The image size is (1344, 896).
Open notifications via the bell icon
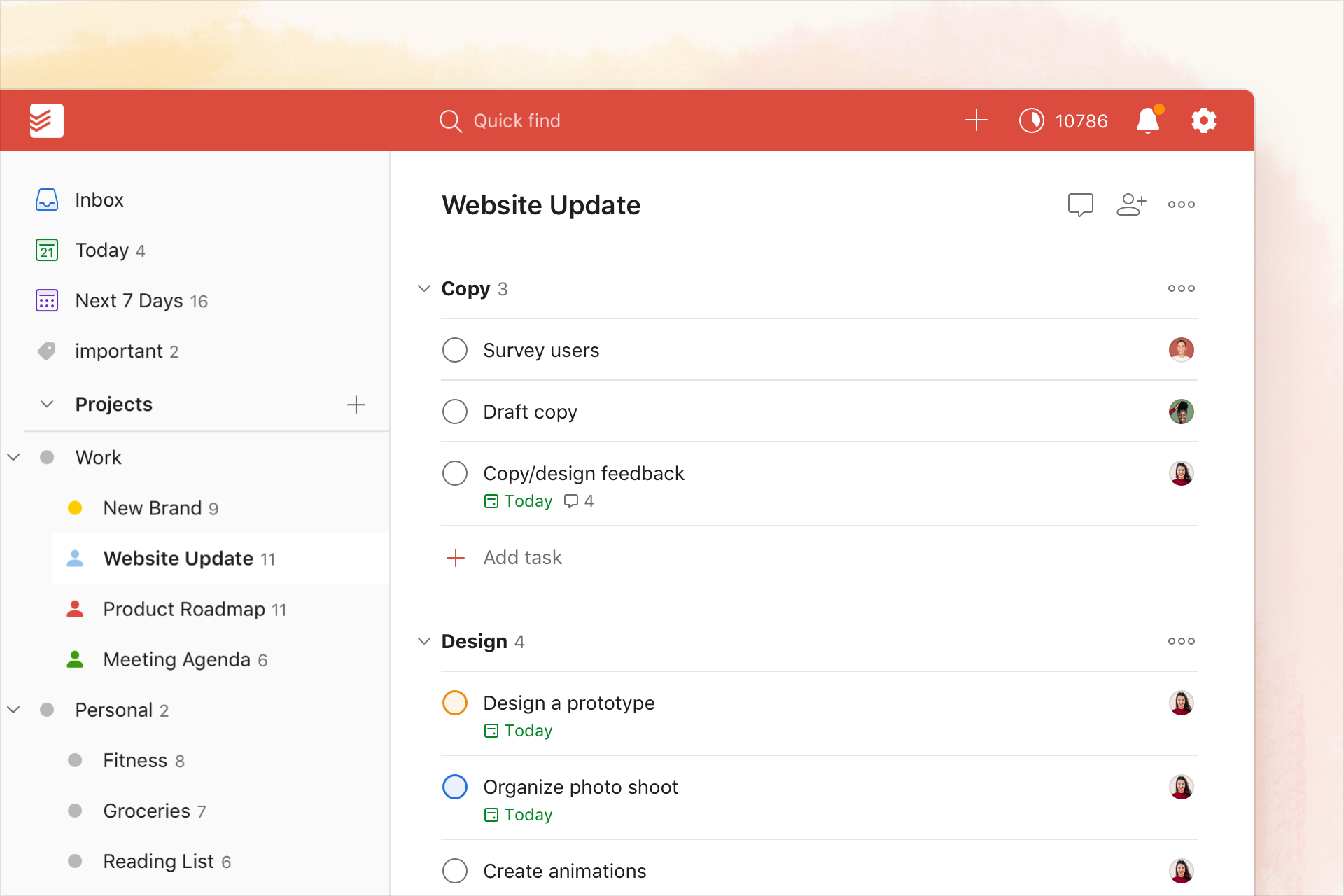pyautogui.click(x=1147, y=120)
